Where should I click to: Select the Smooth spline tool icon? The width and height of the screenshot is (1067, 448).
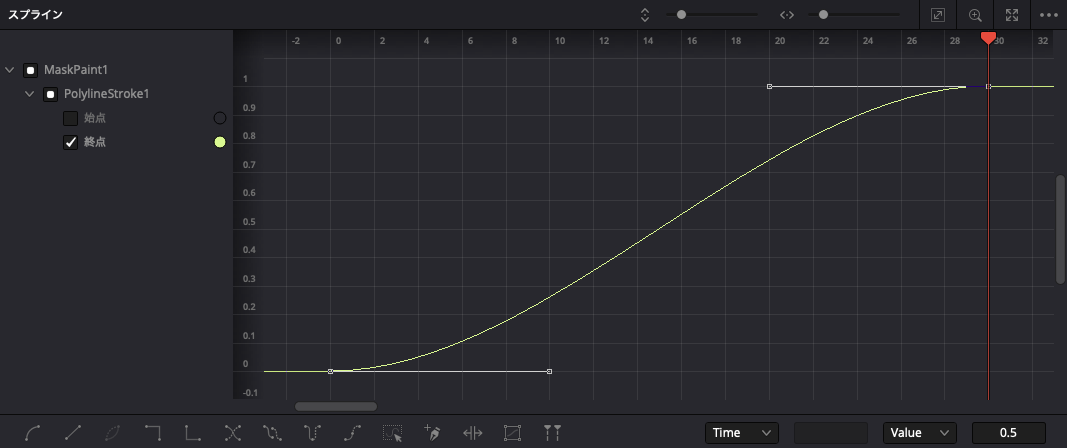click(33, 432)
